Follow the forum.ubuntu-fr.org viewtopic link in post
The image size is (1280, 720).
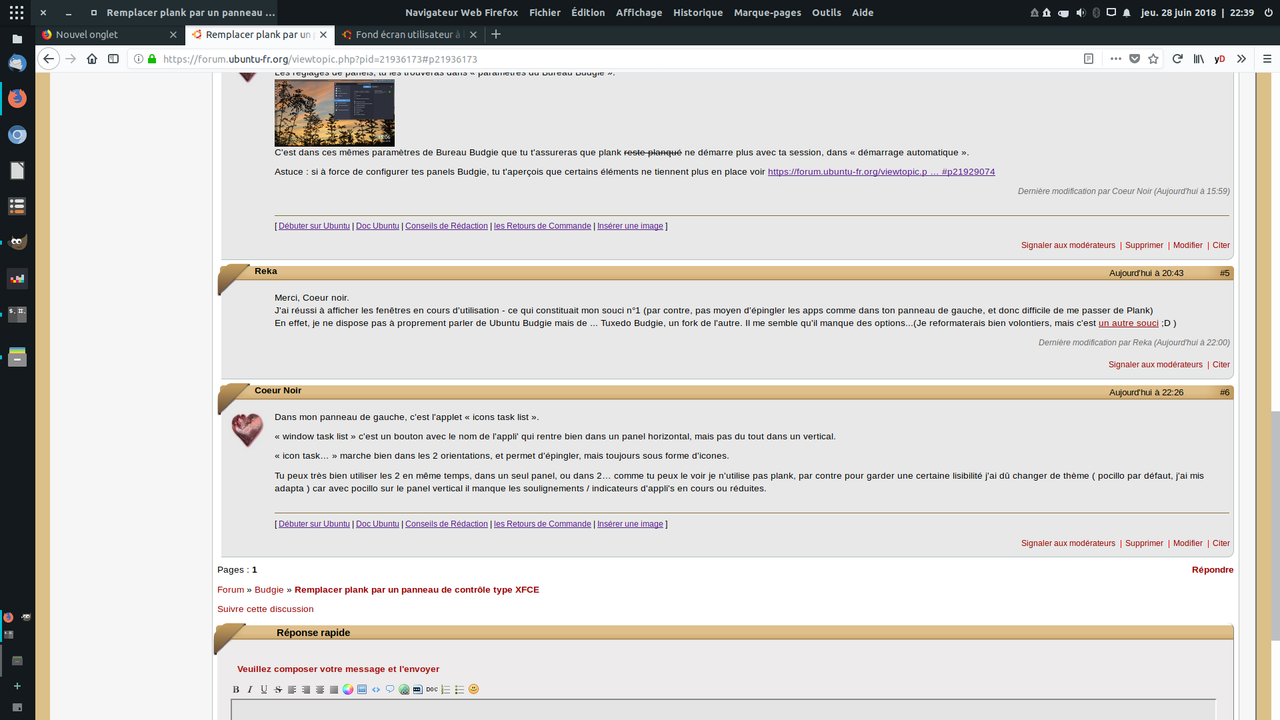(881, 172)
